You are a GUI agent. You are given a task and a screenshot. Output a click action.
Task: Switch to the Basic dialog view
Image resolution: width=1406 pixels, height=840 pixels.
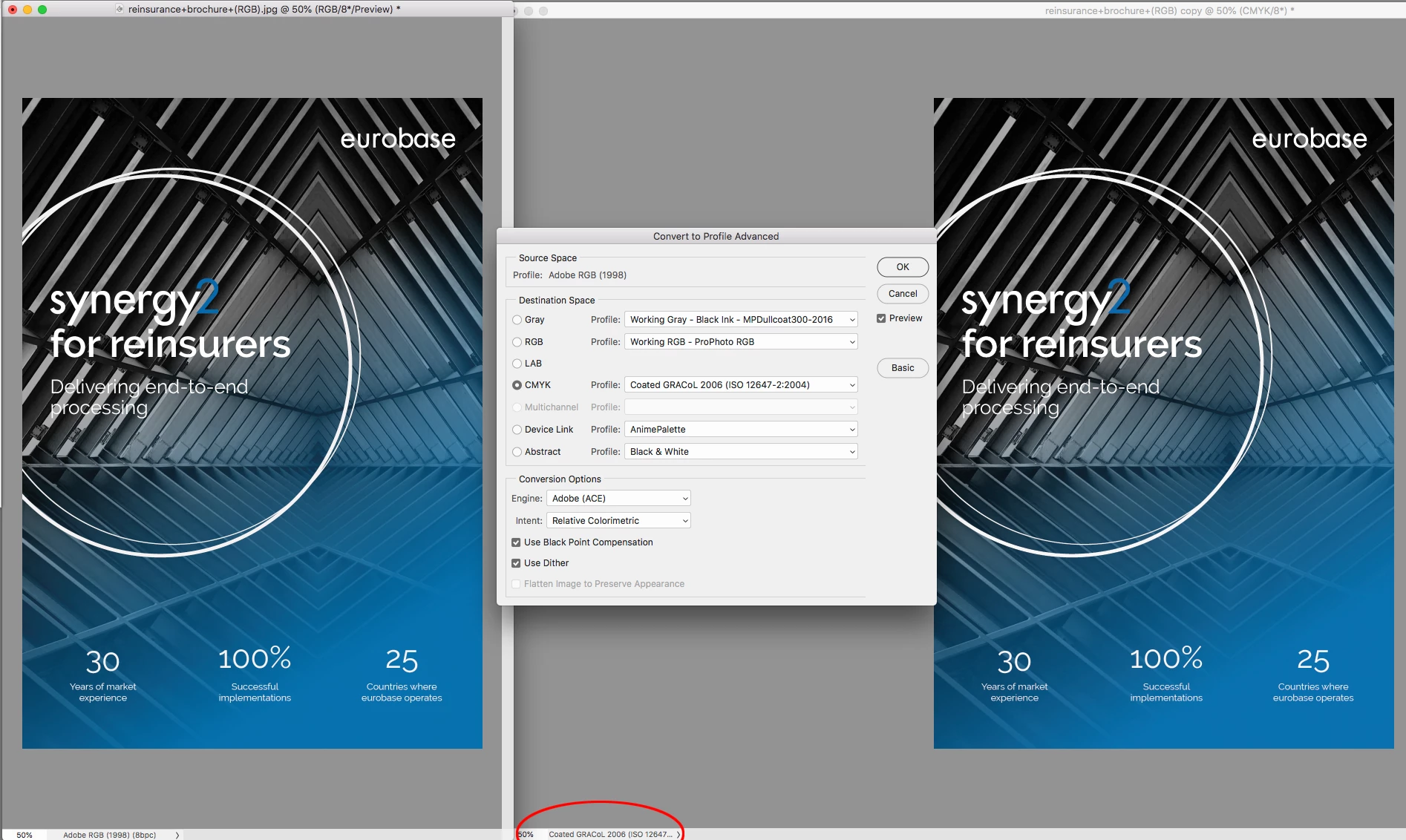tap(903, 368)
